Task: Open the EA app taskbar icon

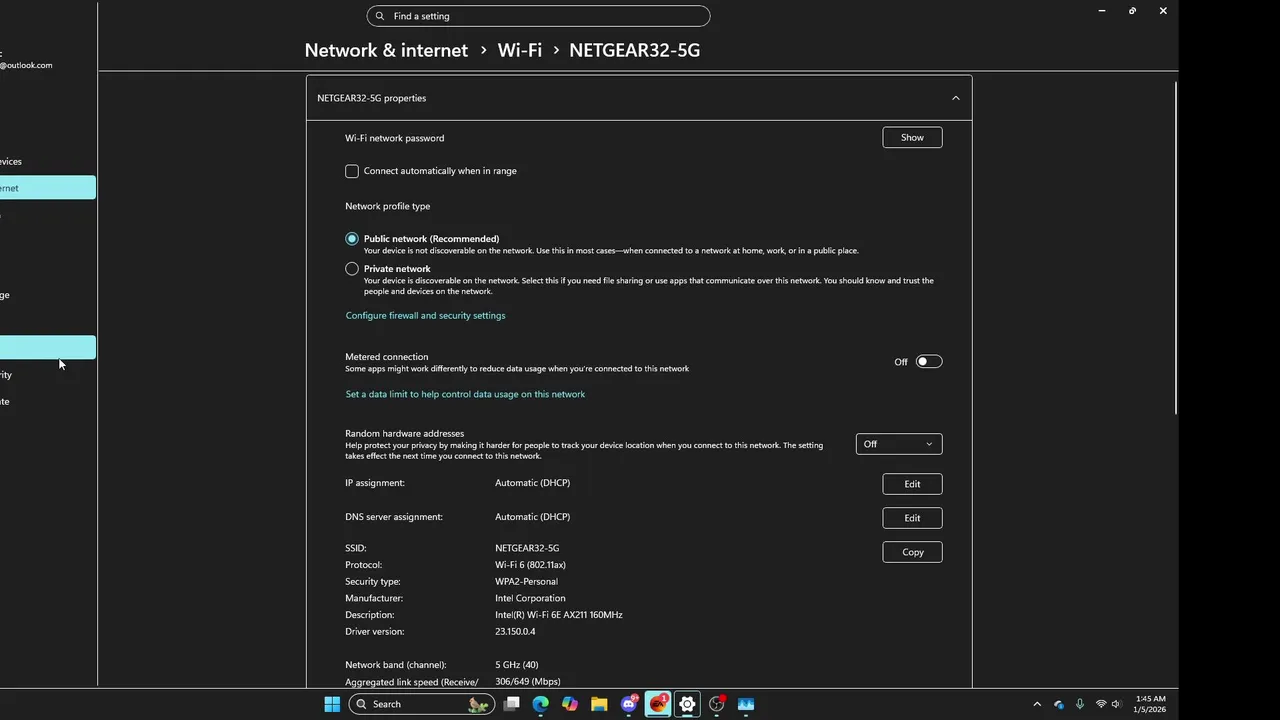Action: pyautogui.click(x=658, y=704)
